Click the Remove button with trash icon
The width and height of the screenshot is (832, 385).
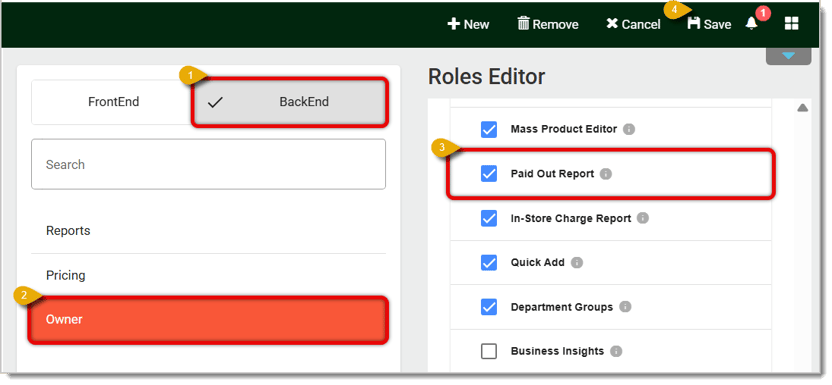click(x=548, y=24)
